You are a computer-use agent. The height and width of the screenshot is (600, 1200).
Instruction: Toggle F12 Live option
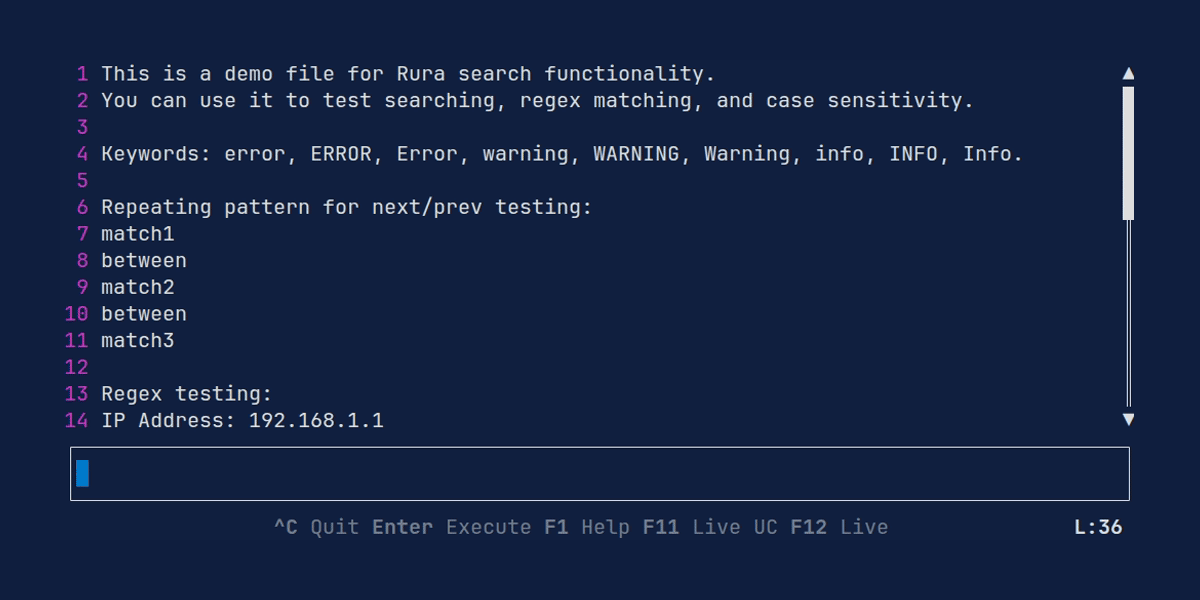[x=839, y=527]
